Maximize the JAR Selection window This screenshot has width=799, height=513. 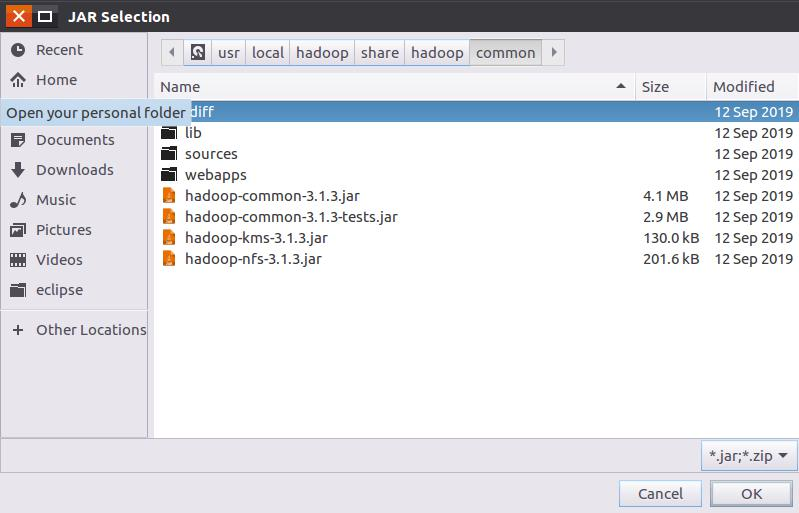coord(45,16)
